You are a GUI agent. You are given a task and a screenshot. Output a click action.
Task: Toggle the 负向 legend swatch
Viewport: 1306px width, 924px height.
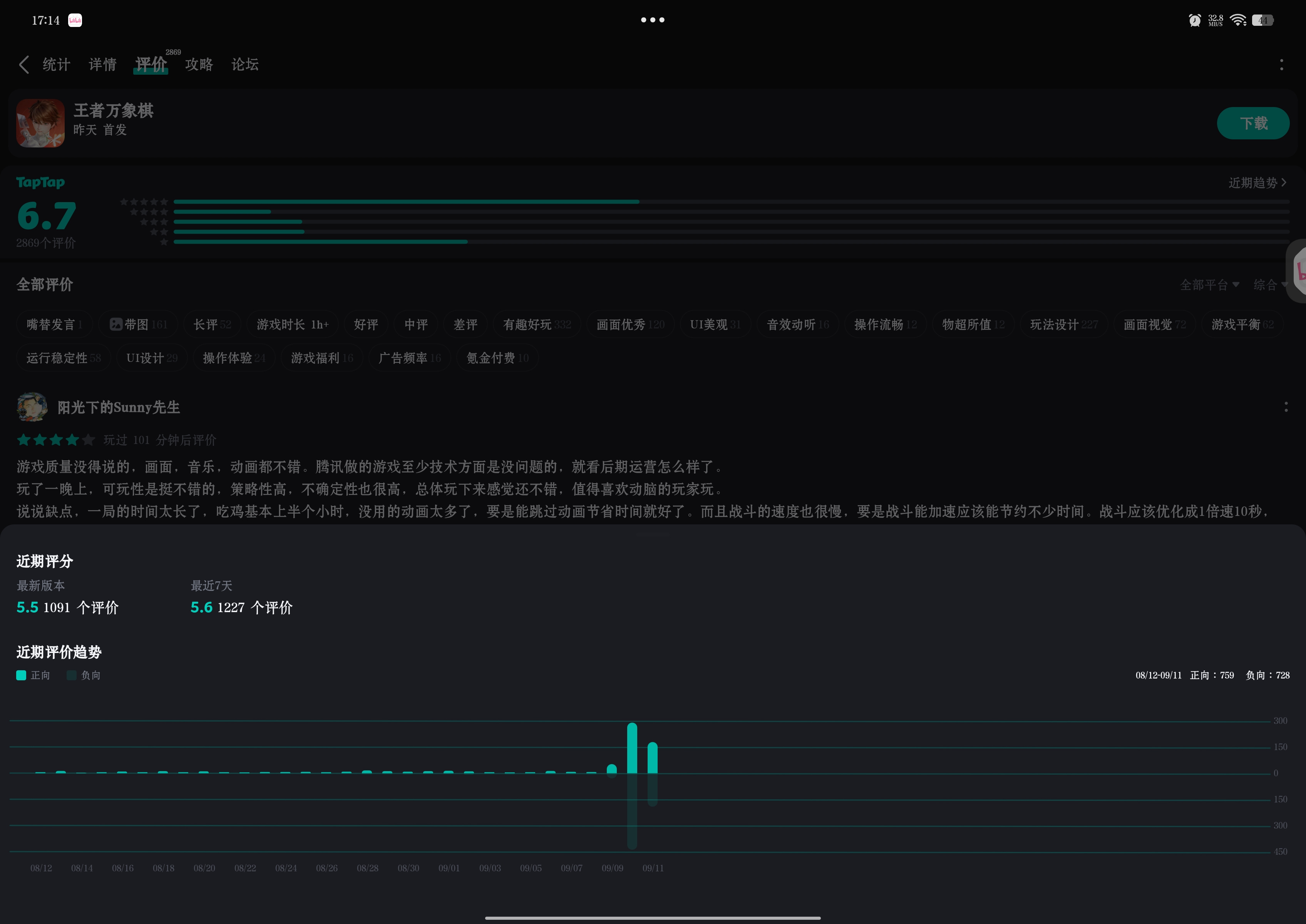pos(72,675)
